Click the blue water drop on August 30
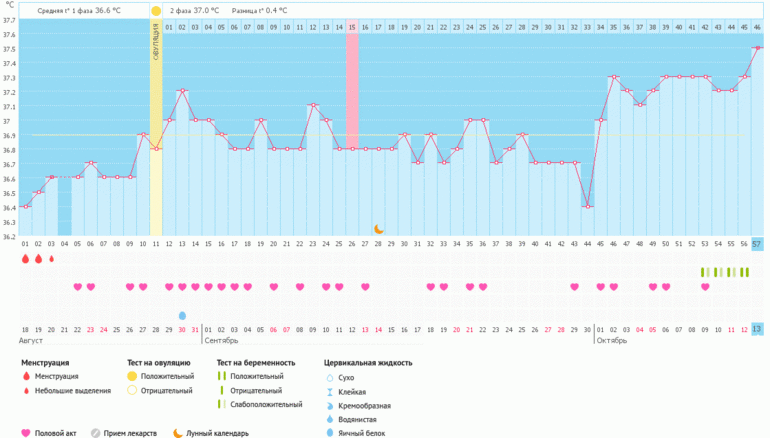 (x=182, y=315)
